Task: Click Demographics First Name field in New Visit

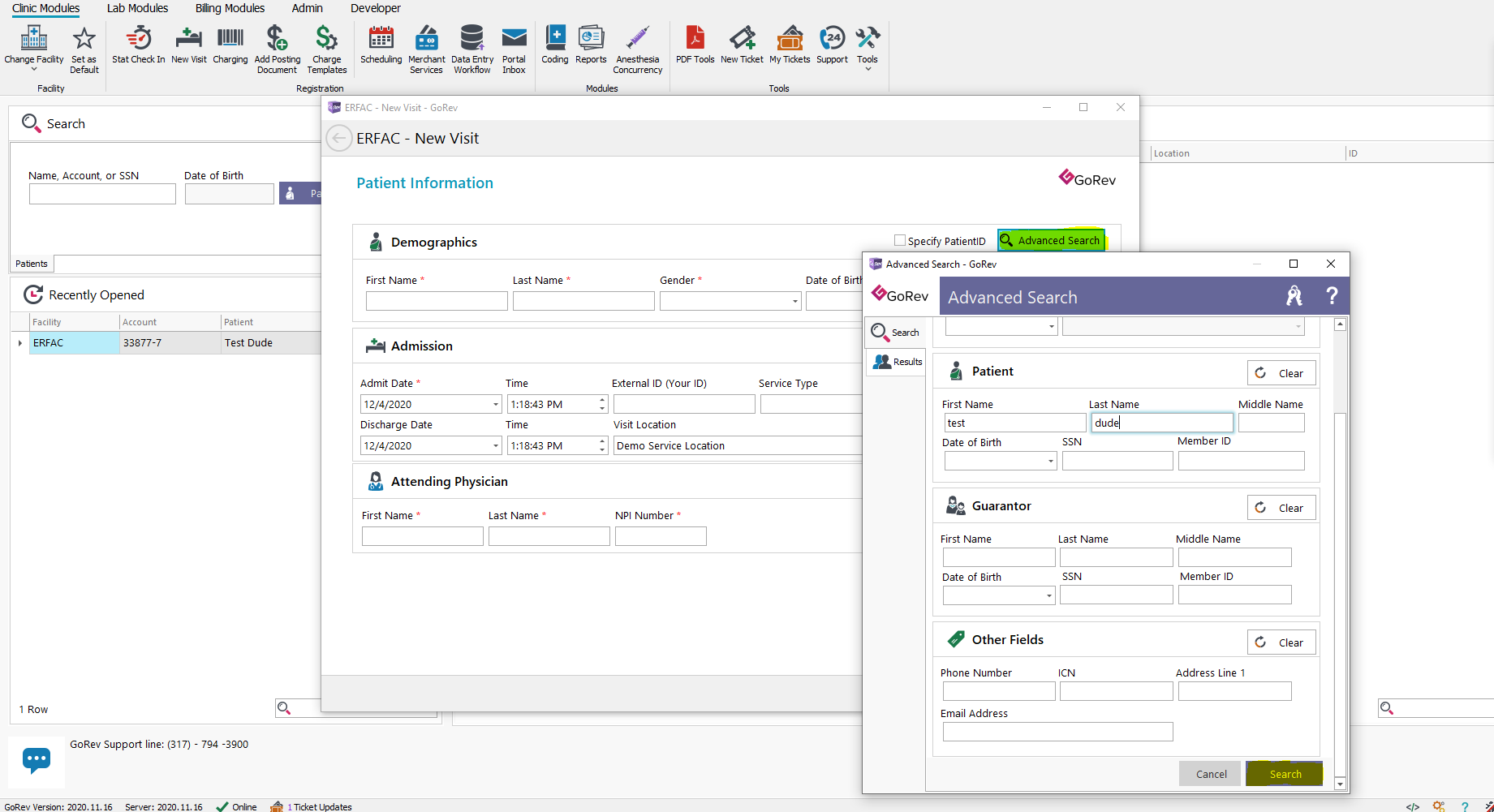Action: click(x=437, y=301)
